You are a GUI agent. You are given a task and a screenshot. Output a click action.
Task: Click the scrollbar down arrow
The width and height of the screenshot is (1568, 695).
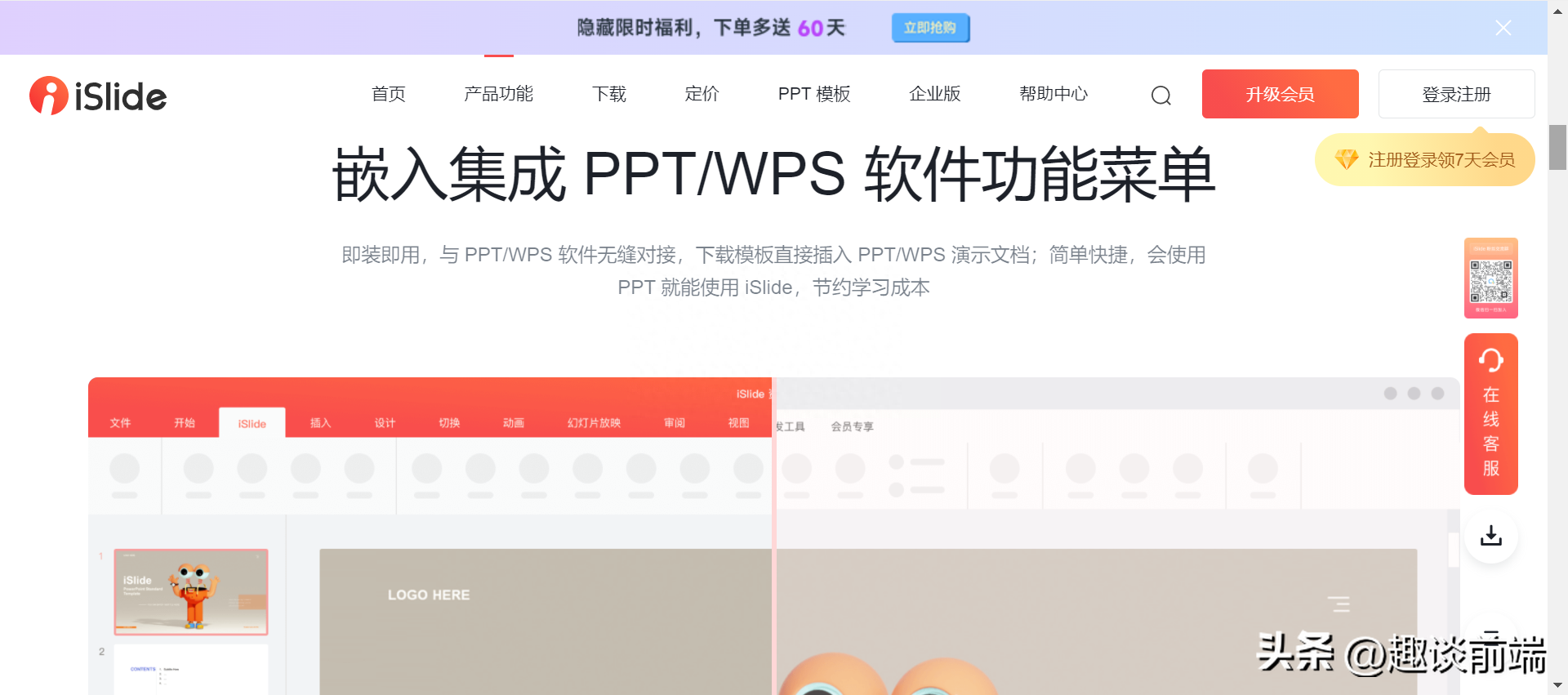[1557, 685]
